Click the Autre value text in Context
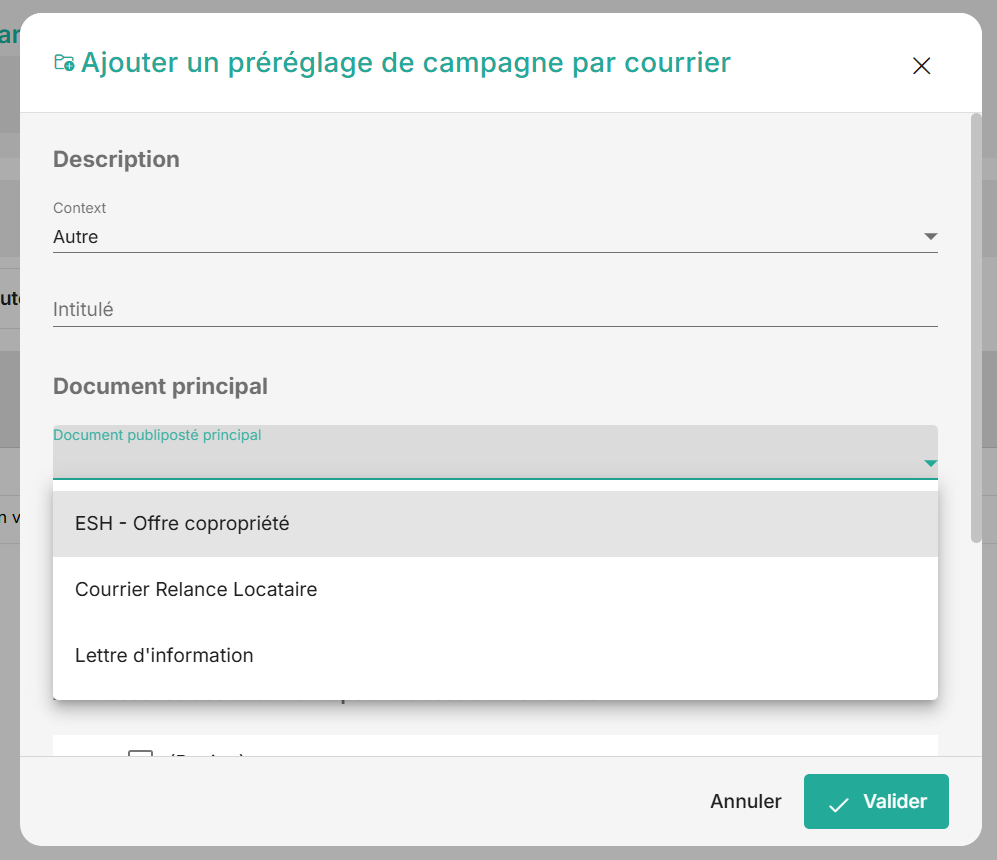Image resolution: width=997 pixels, height=860 pixels. 76,237
